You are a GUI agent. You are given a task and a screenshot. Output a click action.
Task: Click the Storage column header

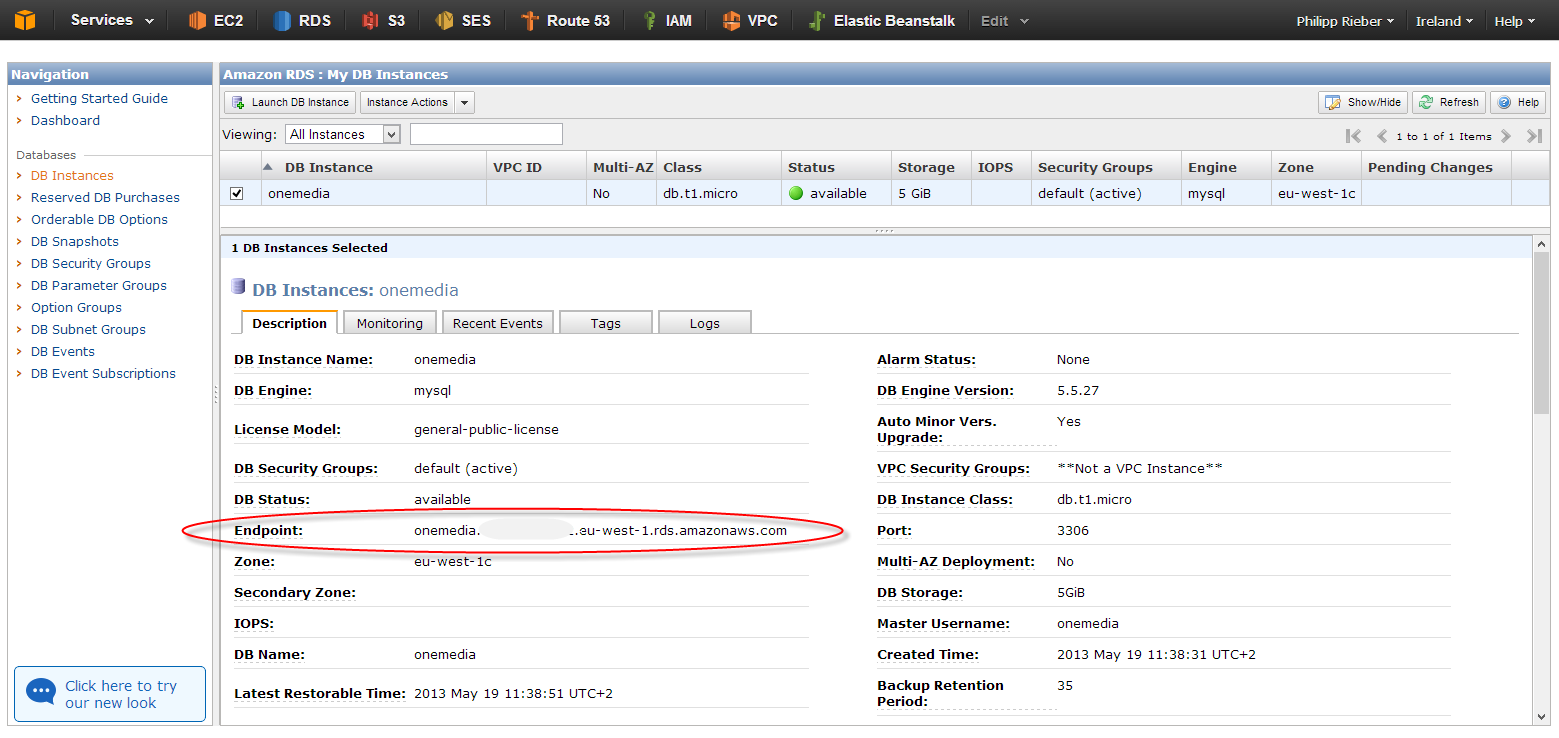(x=931, y=167)
